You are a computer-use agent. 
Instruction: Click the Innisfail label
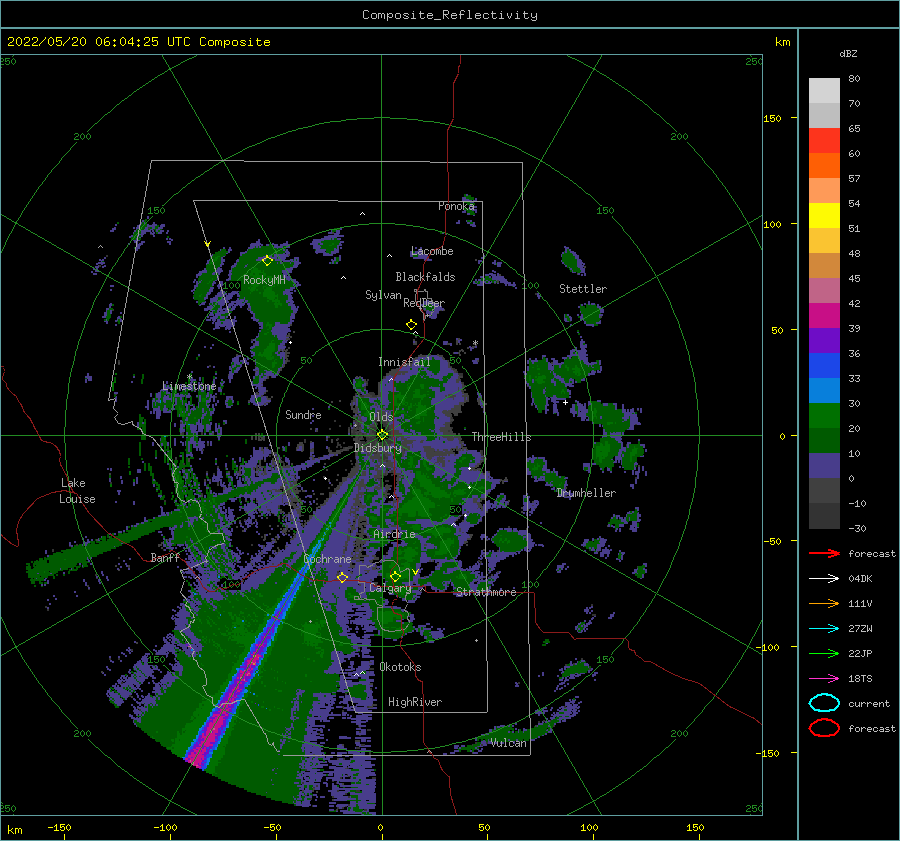tap(404, 362)
